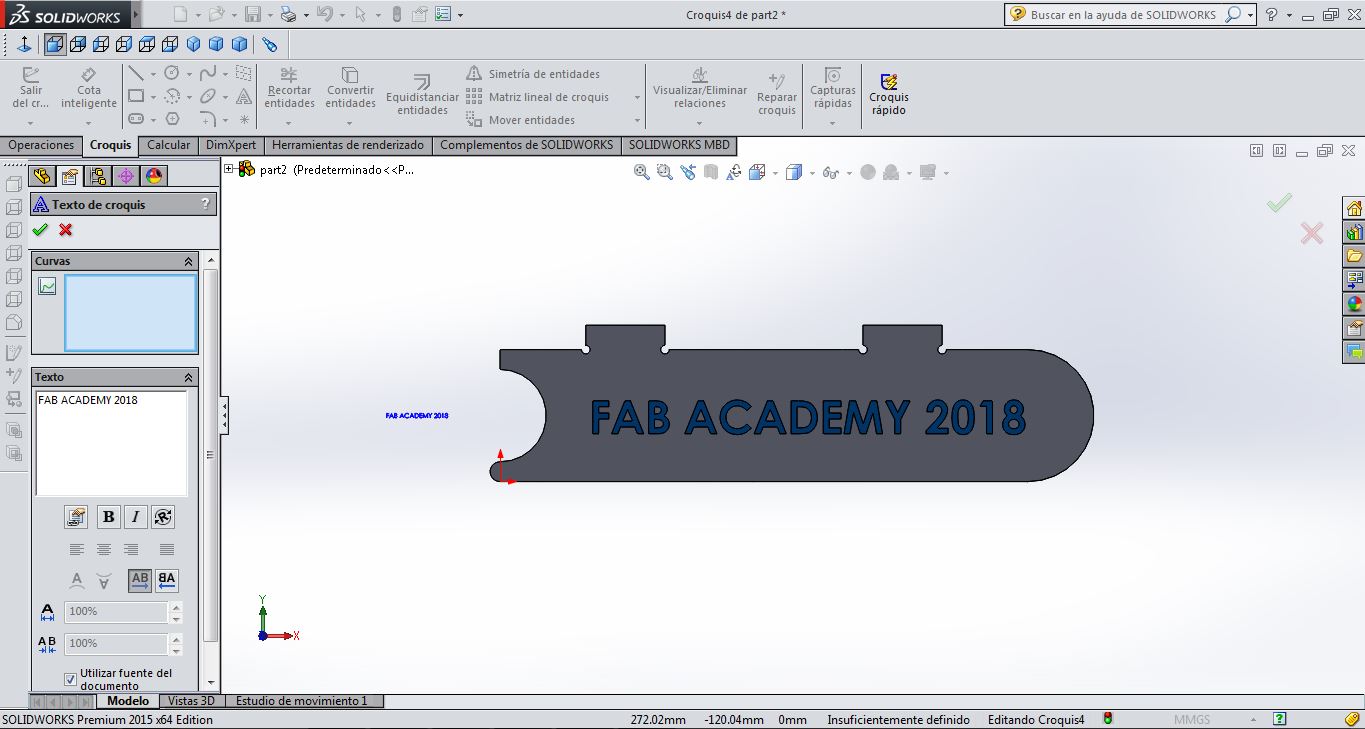This screenshot has height=729, width=1365.
Task: Collapse the Texto section
Action: click(x=188, y=377)
